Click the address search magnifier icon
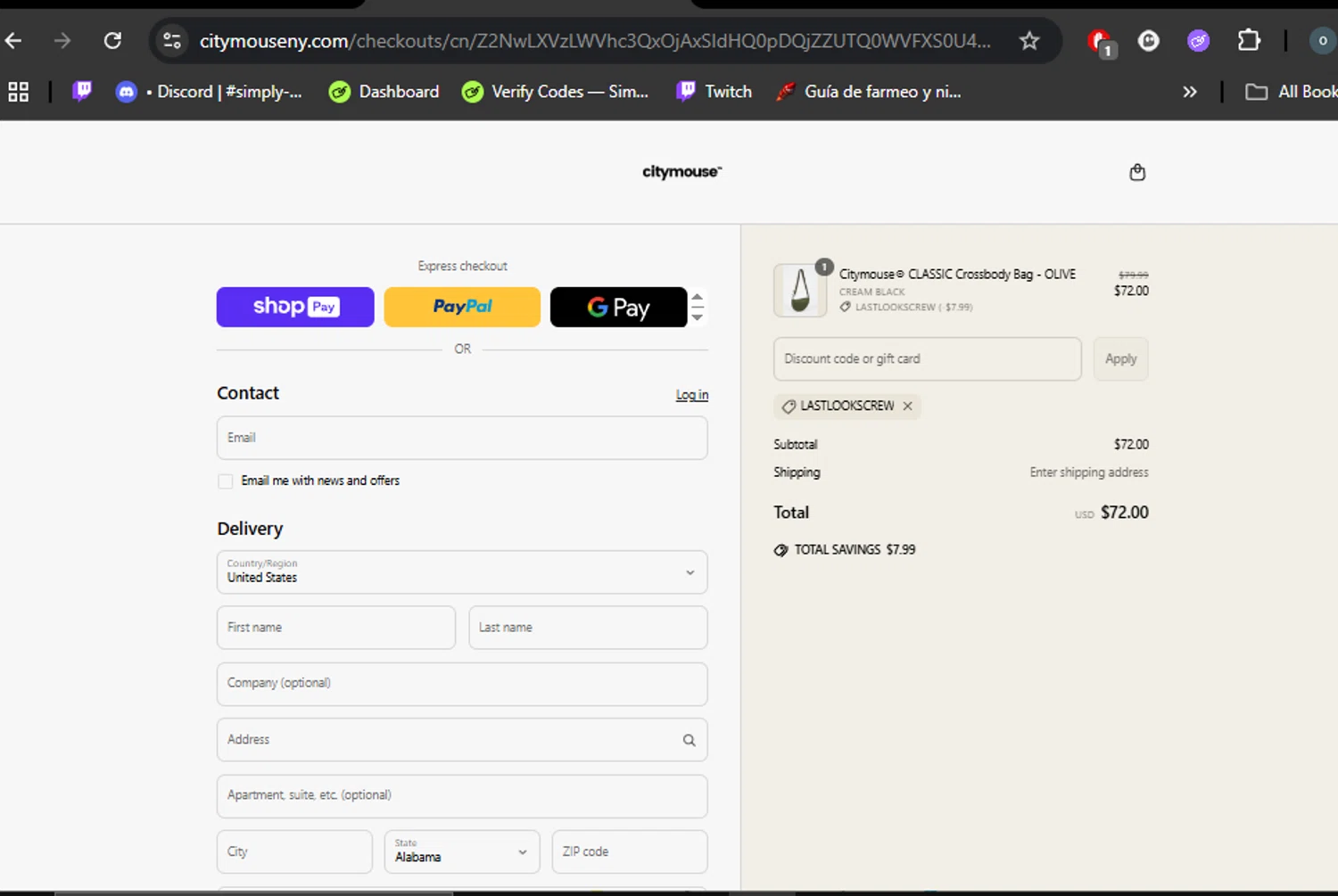Screen dimensions: 1338x896 [689, 740]
